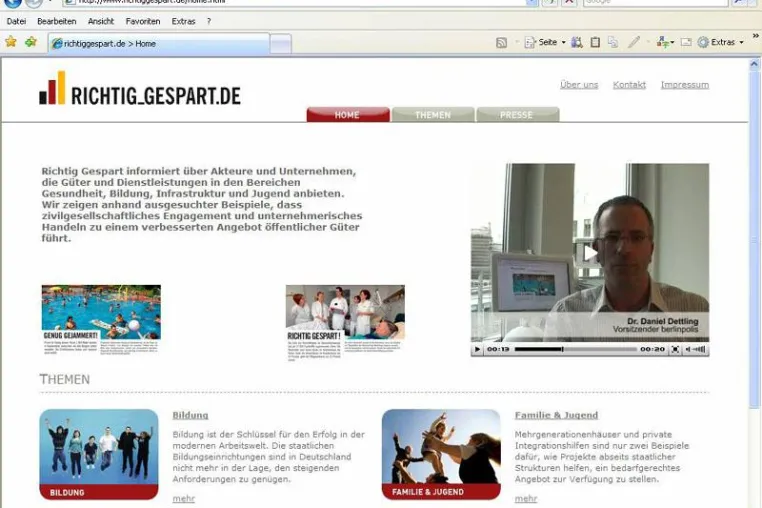Adjust the video volume level bars
The image size is (762, 508).
point(699,349)
